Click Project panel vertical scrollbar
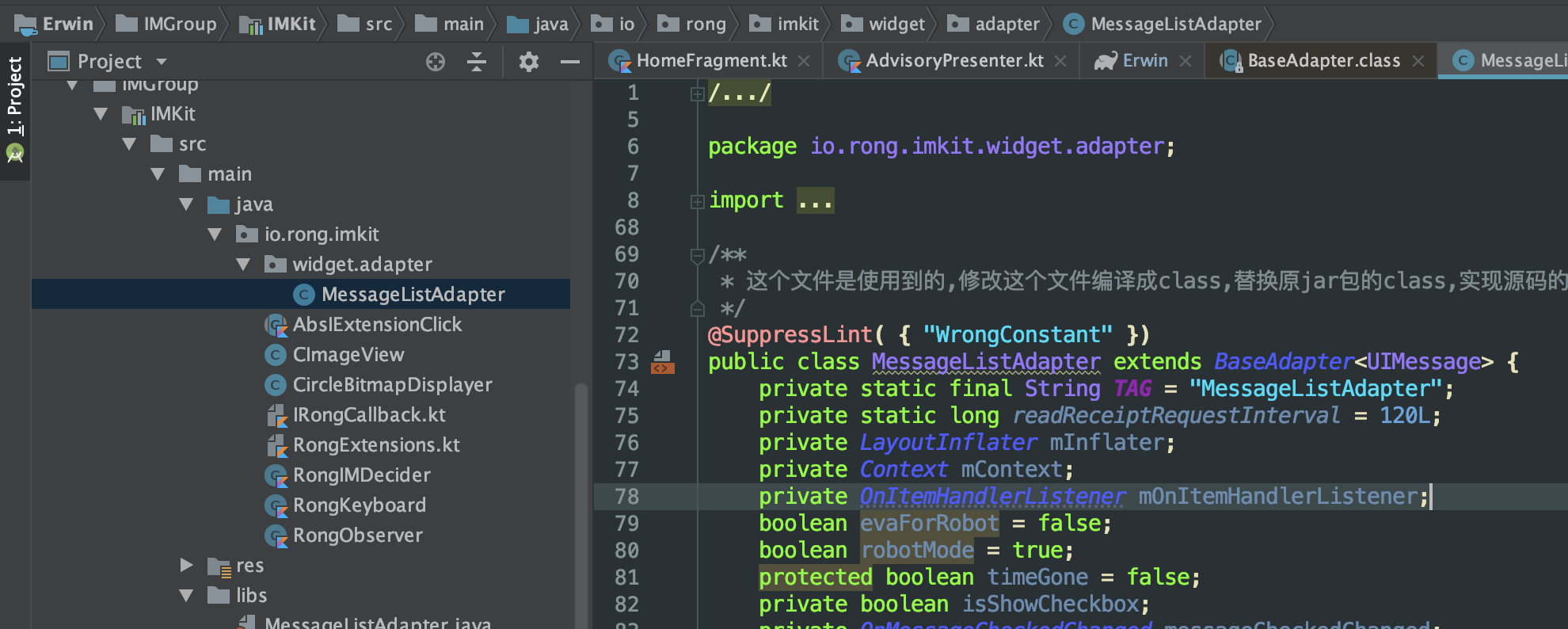This screenshot has height=629, width=1568. point(580,507)
